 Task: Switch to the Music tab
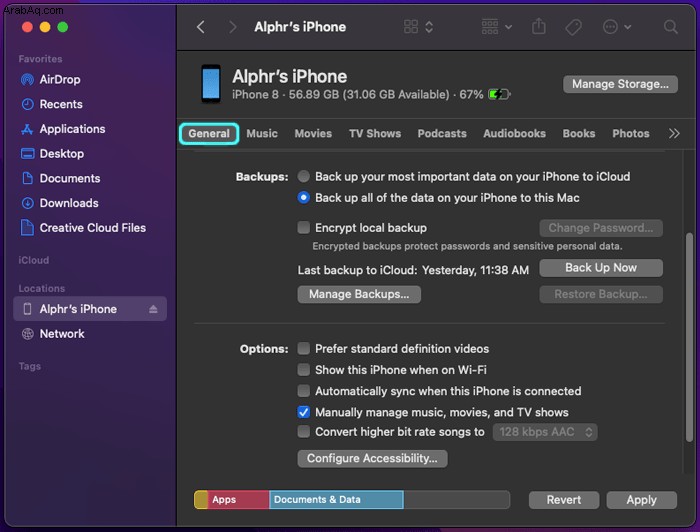coord(262,133)
